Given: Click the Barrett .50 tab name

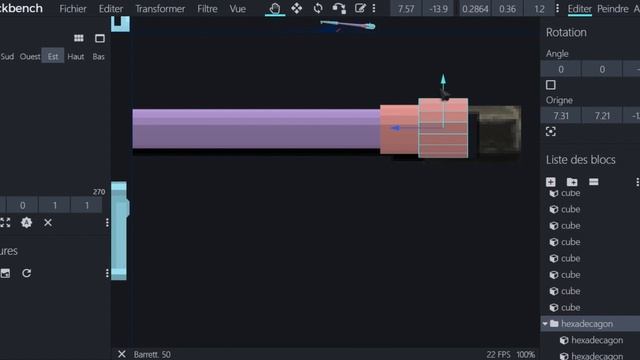Looking at the screenshot, I should pyautogui.click(x=152, y=354).
